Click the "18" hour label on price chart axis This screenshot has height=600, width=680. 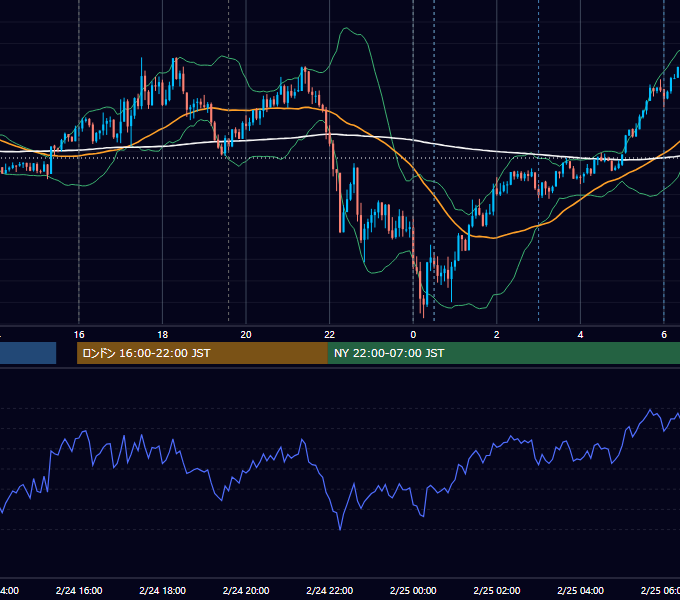point(163,335)
